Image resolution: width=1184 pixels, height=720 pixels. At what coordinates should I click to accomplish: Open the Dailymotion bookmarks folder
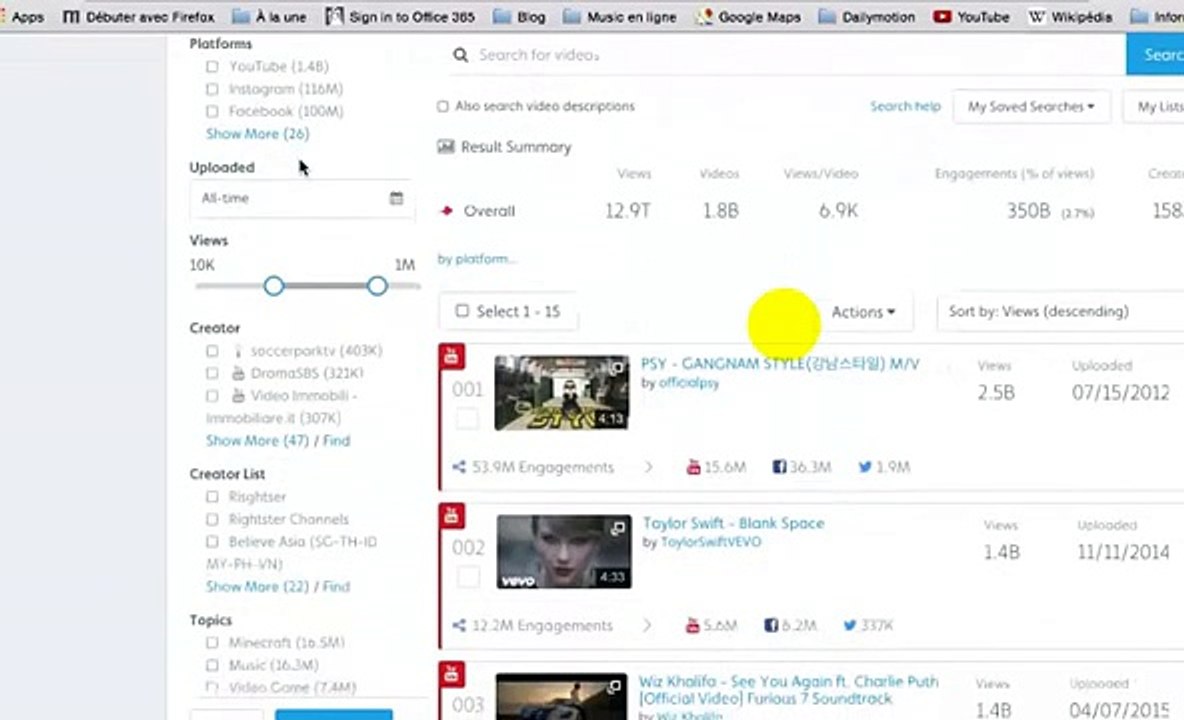click(867, 17)
